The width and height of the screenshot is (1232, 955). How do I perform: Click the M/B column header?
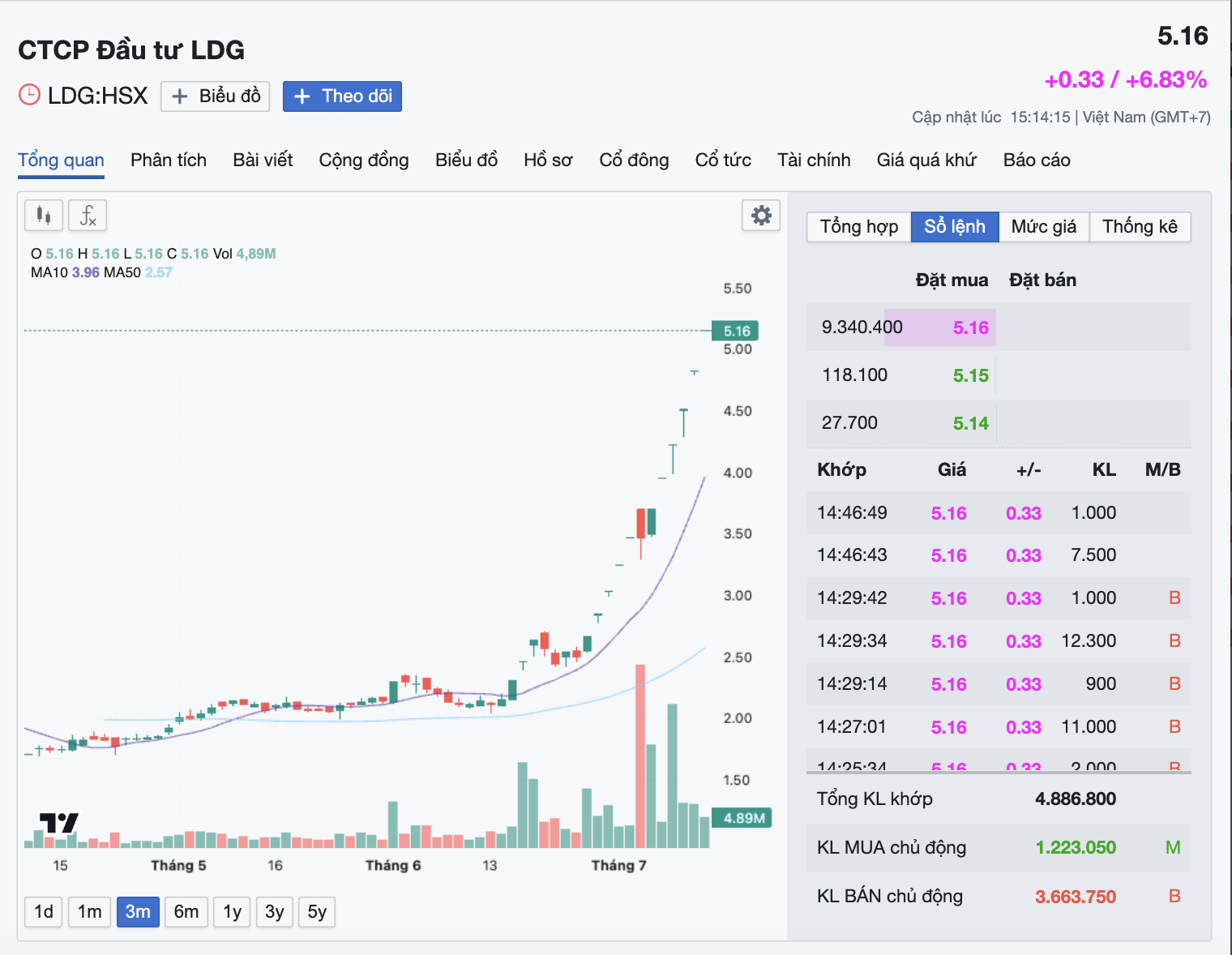click(x=1162, y=470)
